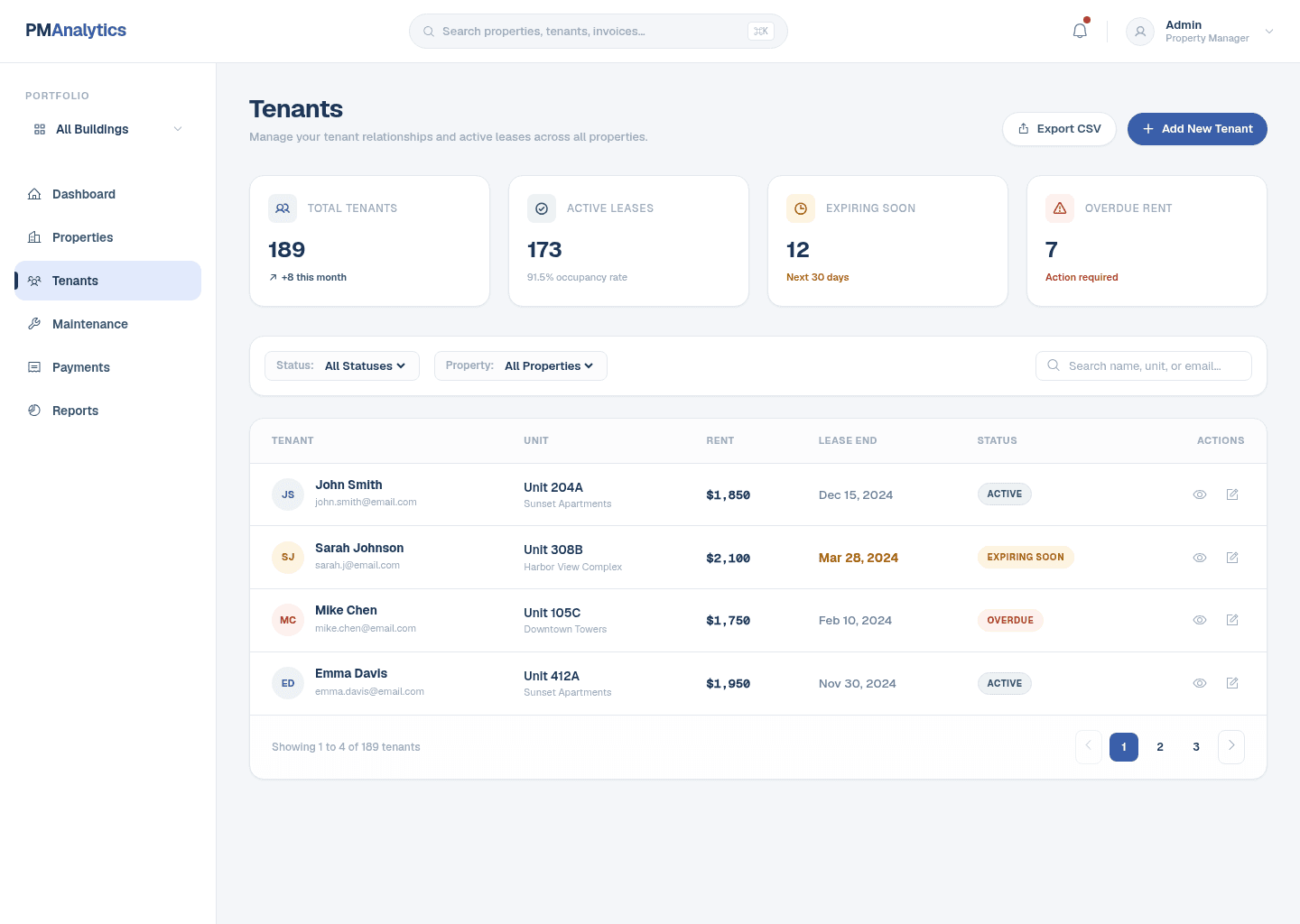
Task: Click the PMAnalytics logo
Action: pyautogui.click(x=76, y=30)
